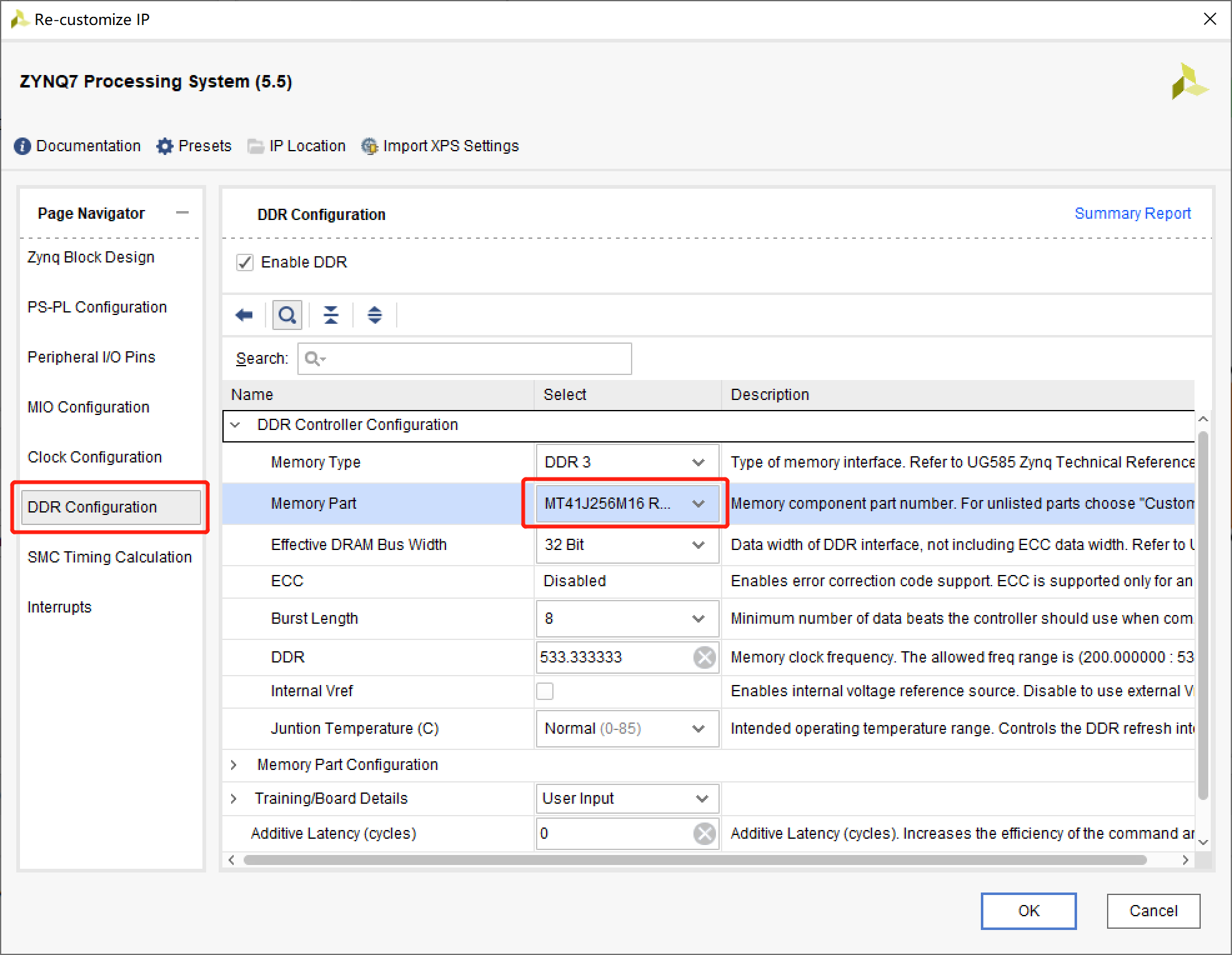Click the scroll right arrow
The width and height of the screenshot is (1232, 955).
(x=1186, y=861)
